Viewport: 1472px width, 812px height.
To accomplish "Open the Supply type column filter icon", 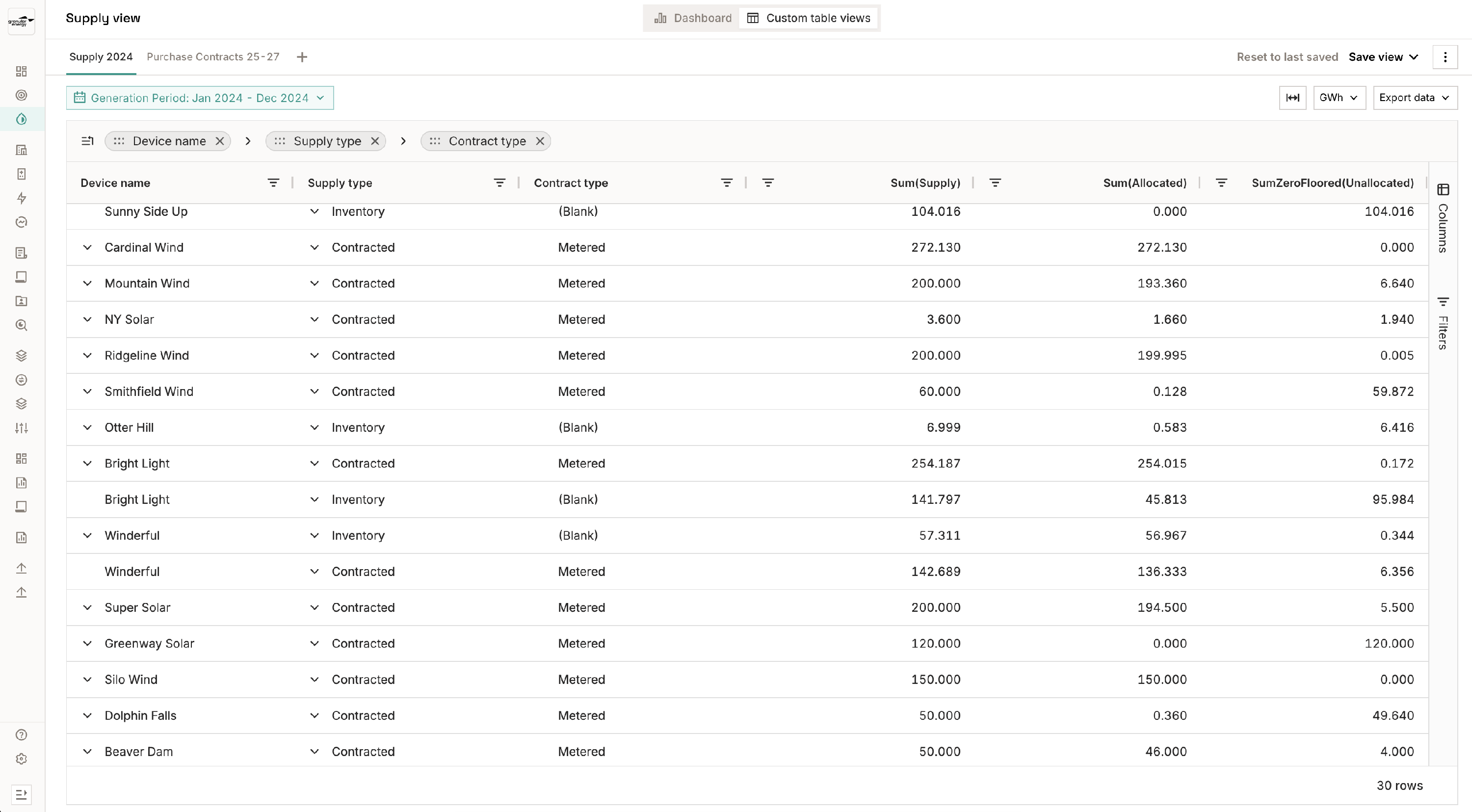I will tap(499, 183).
